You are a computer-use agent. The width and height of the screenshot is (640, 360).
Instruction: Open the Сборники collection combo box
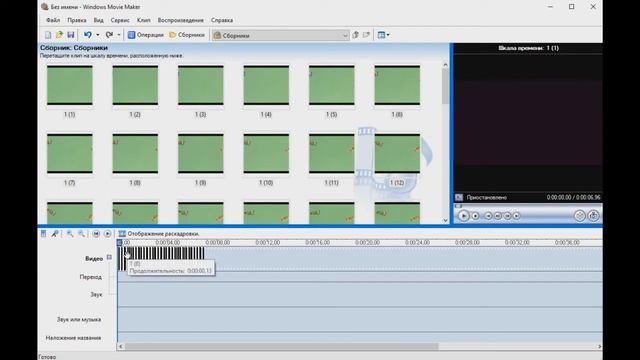[x=281, y=36]
